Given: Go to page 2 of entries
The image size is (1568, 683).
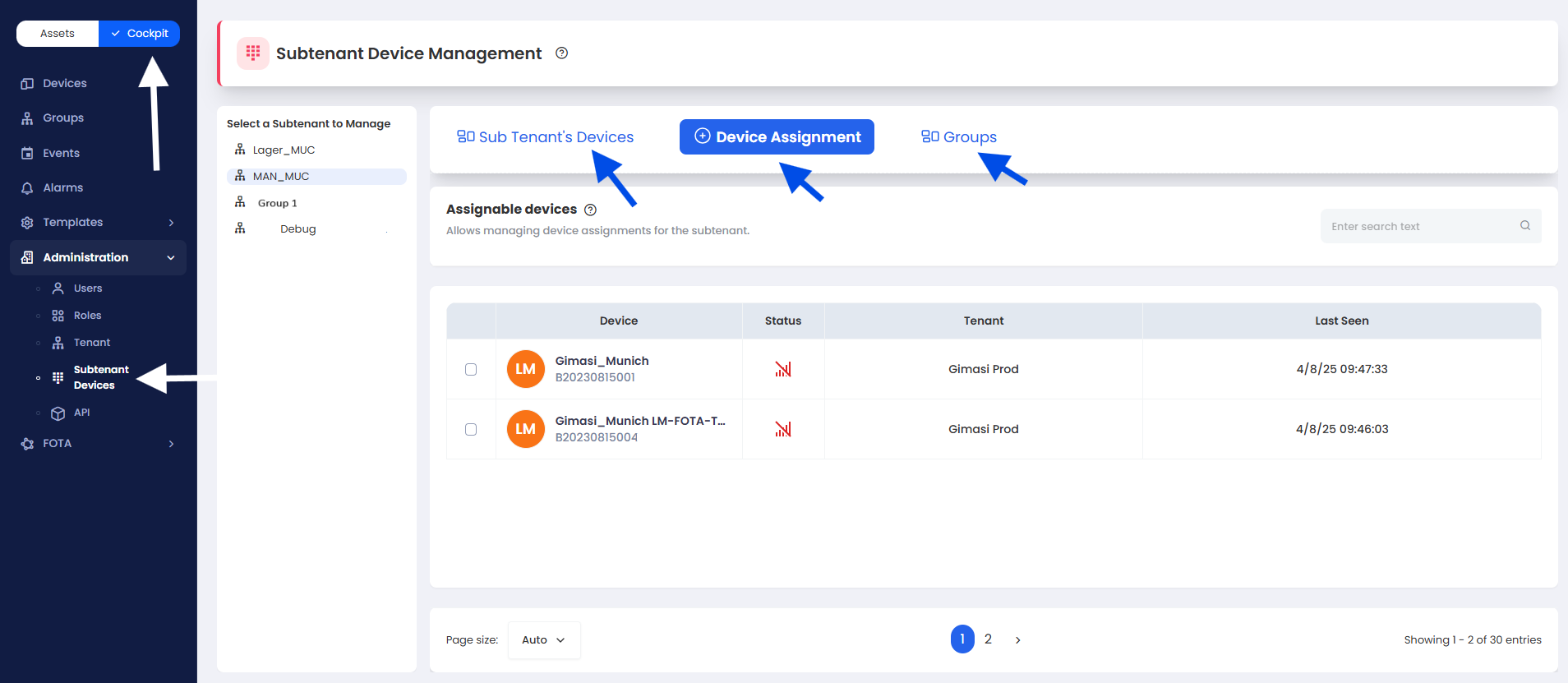Looking at the screenshot, I should coord(988,639).
